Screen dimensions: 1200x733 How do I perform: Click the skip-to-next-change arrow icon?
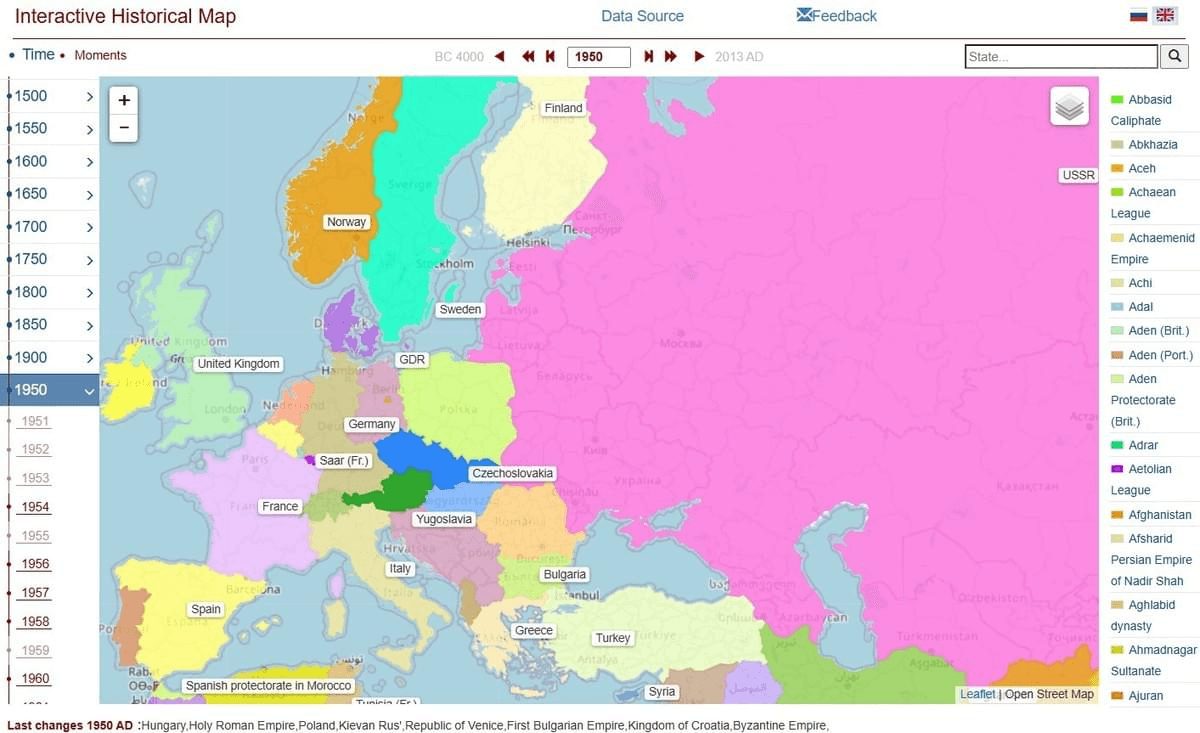pos(649,57)
